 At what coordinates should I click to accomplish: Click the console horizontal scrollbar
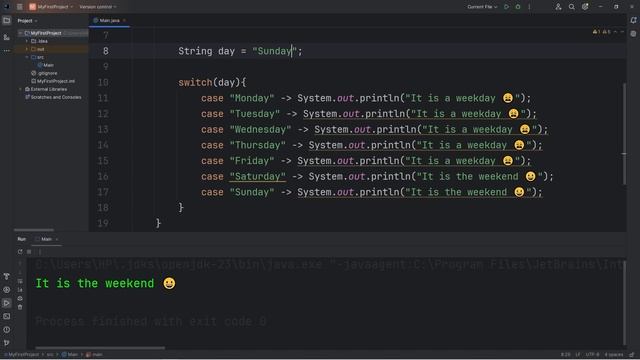coord(100,348)
